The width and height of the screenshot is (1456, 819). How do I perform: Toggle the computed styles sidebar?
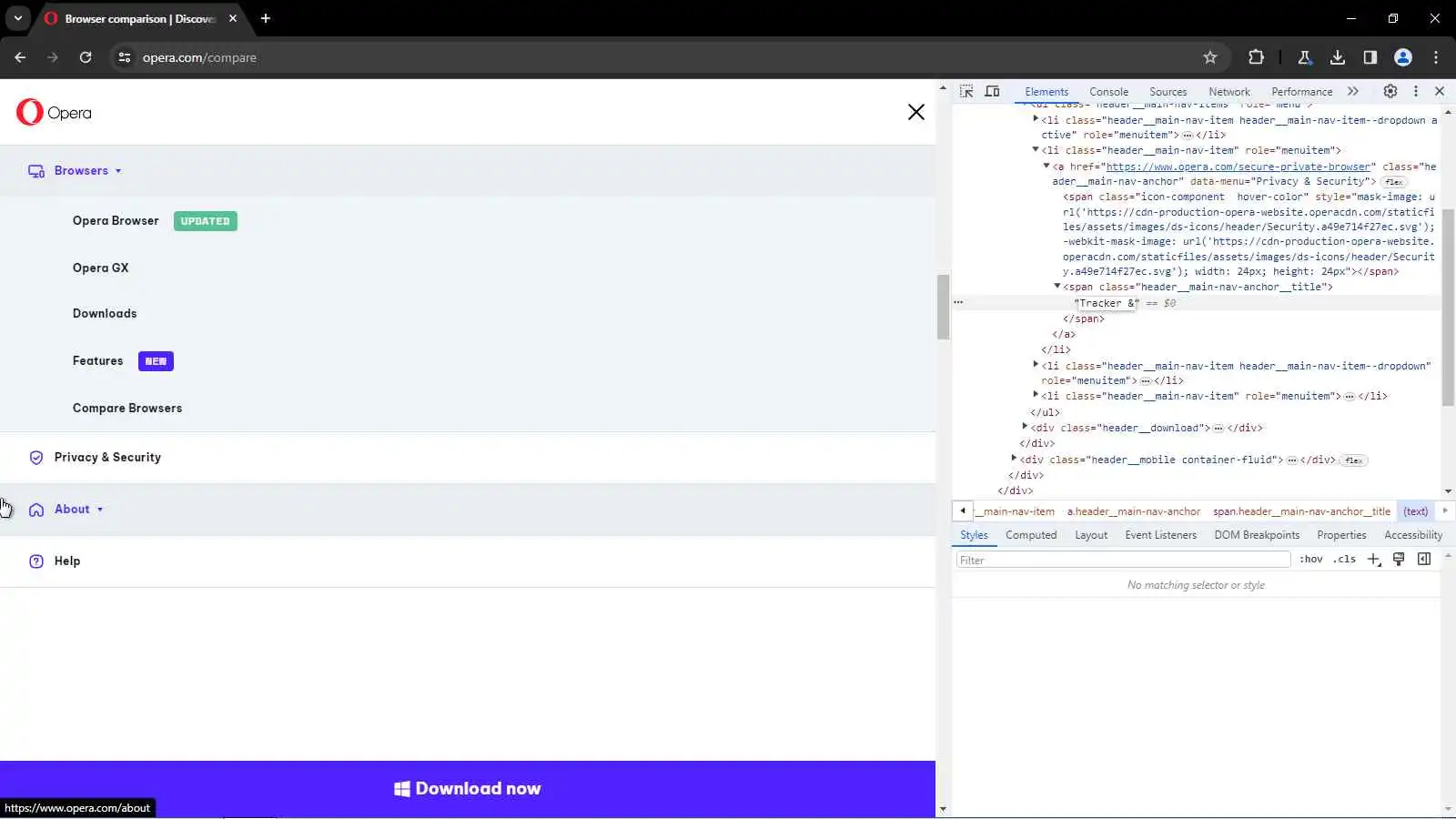pos(1424,560)
